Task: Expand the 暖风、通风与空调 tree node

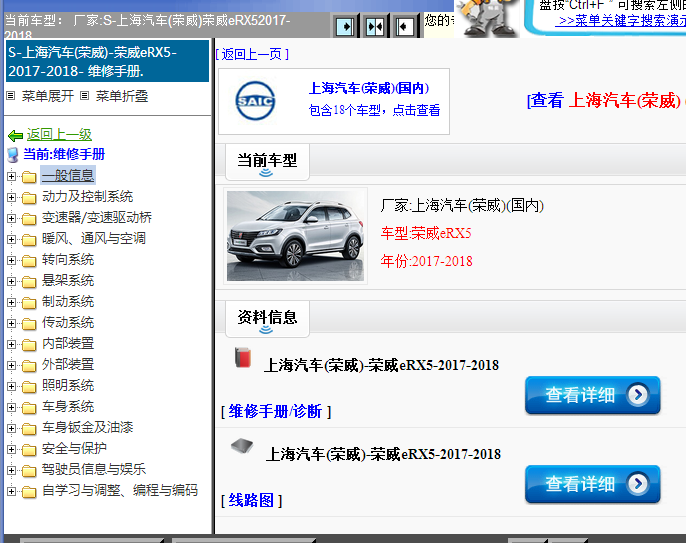Action: (11, 239)
